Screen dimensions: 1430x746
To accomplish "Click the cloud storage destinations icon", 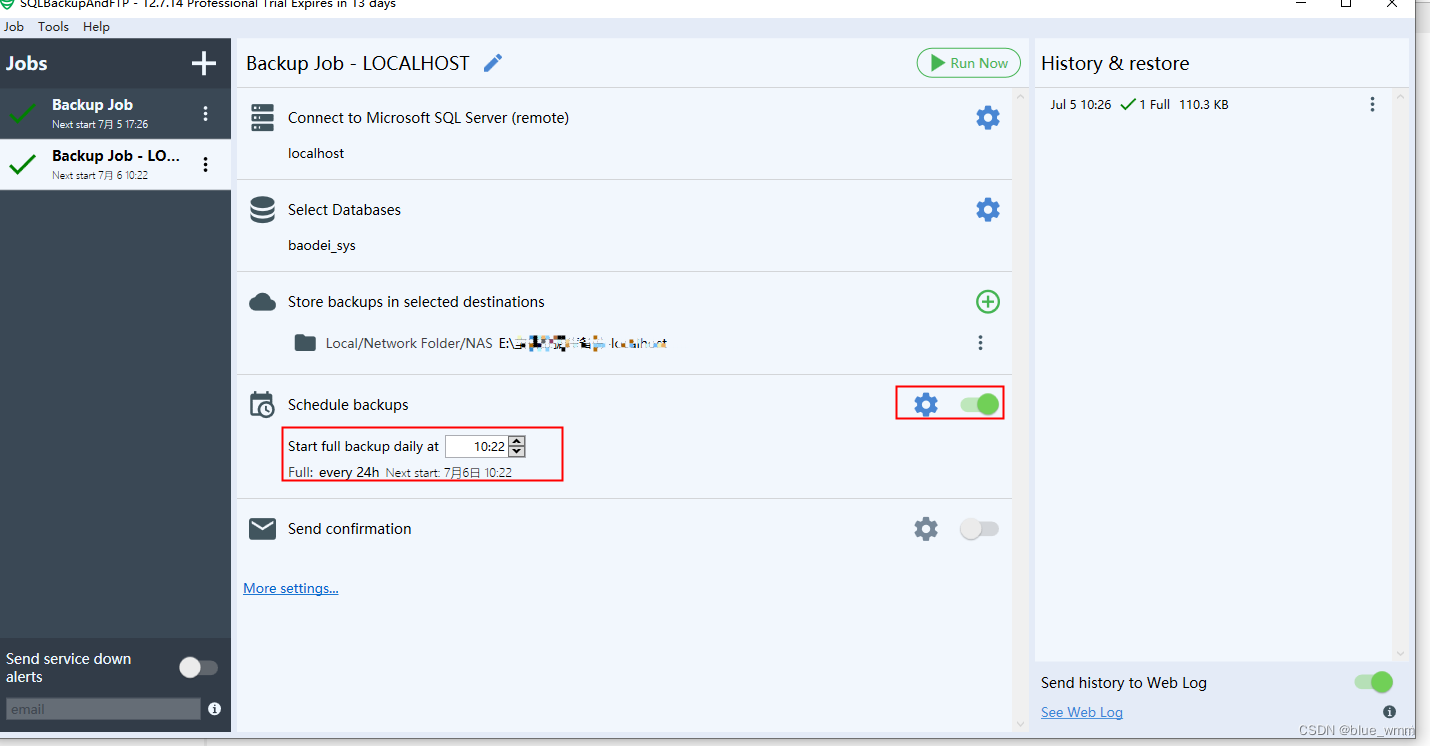I will [262, 302].
